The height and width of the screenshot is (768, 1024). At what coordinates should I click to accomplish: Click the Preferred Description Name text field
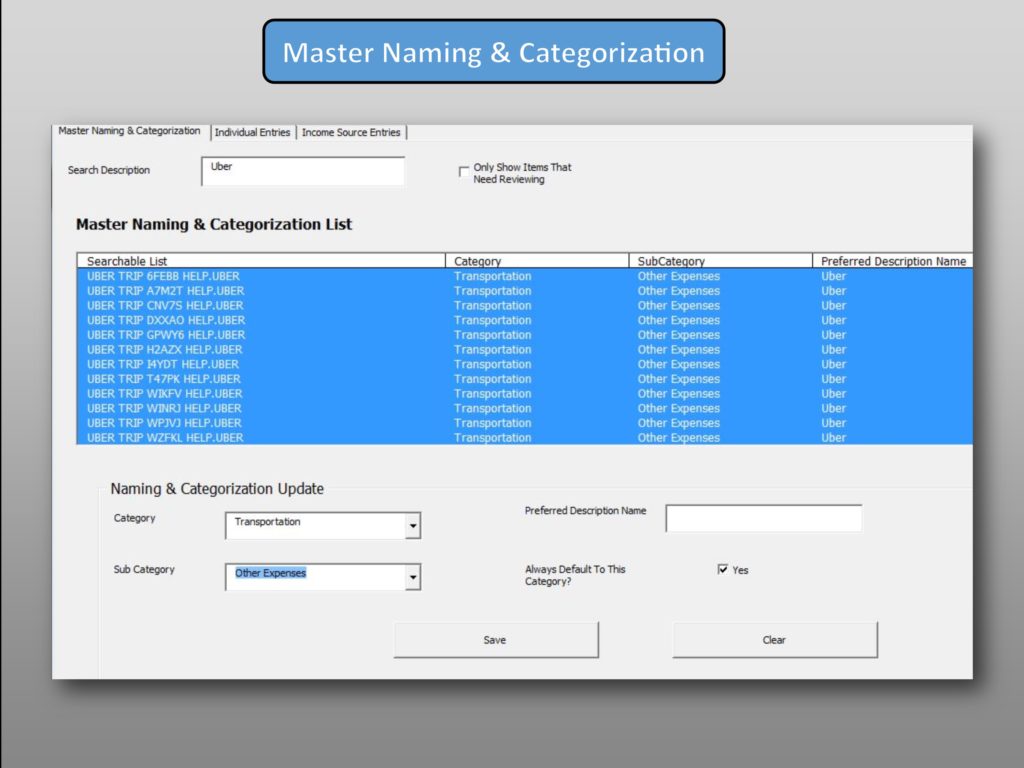point(763,519)
